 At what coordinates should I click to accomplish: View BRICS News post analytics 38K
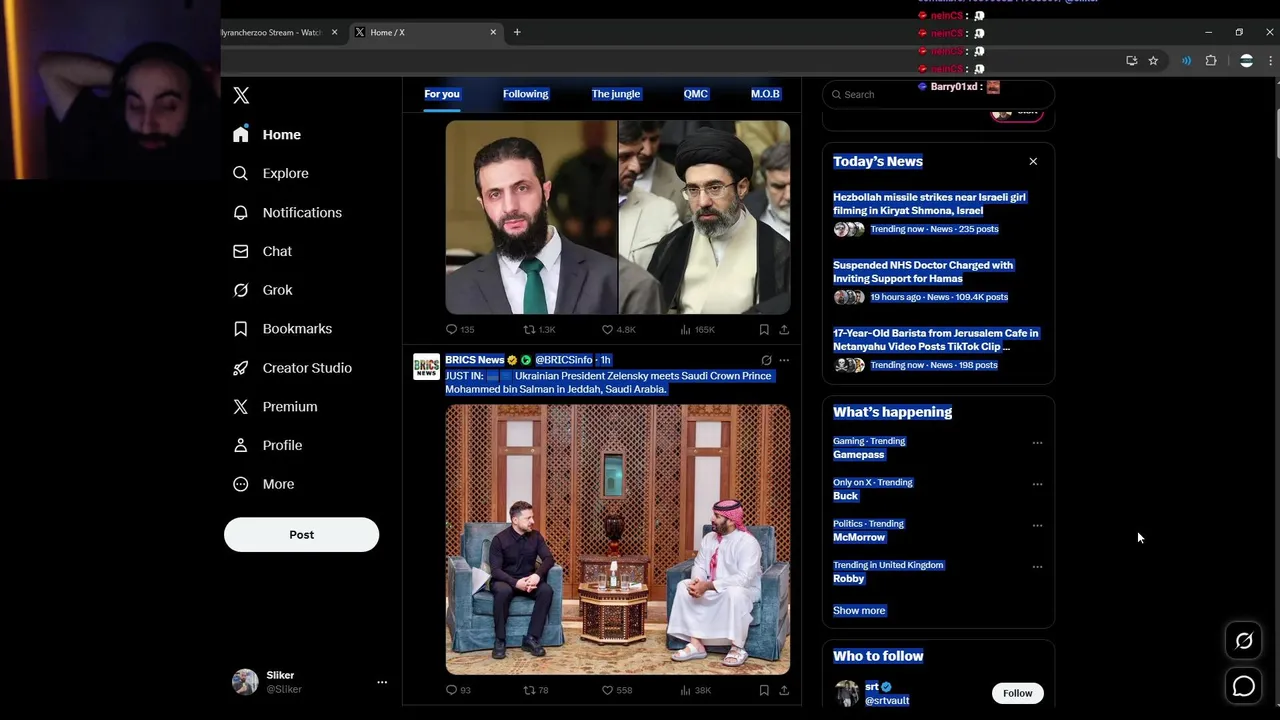point(696,690)
